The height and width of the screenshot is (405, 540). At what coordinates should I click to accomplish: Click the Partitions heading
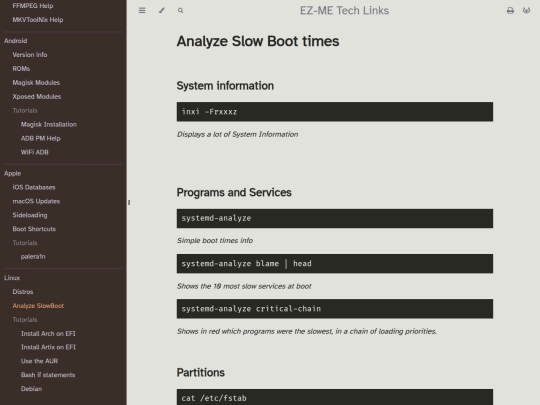click(x=201, y=373)
